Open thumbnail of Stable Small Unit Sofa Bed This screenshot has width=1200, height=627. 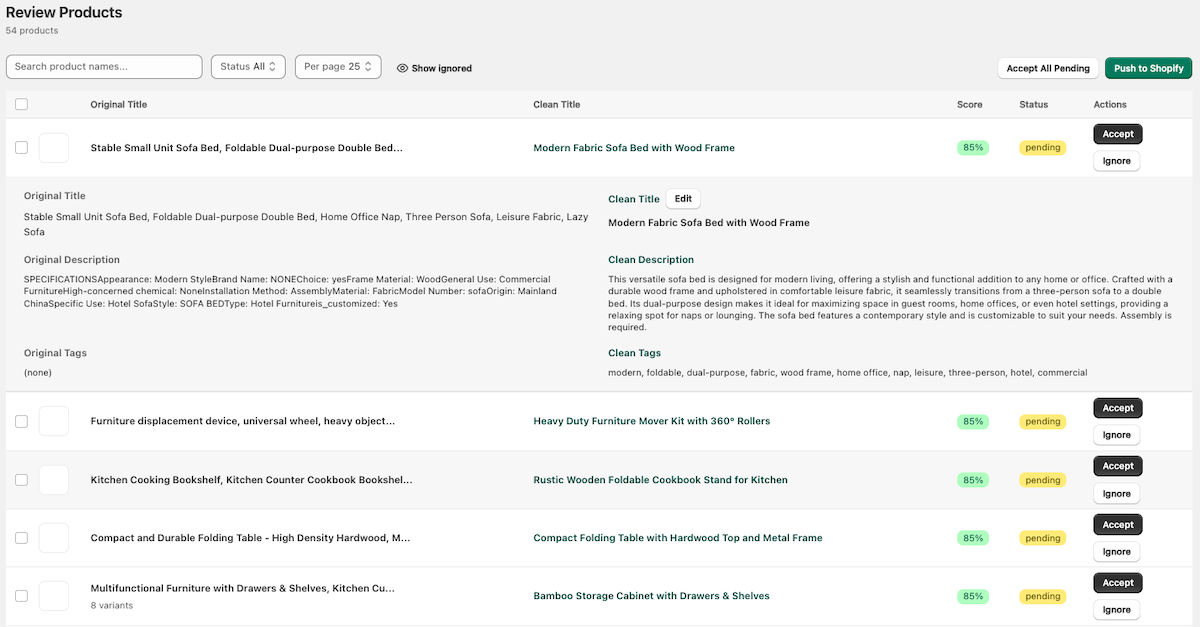click(x=54, y=148)
